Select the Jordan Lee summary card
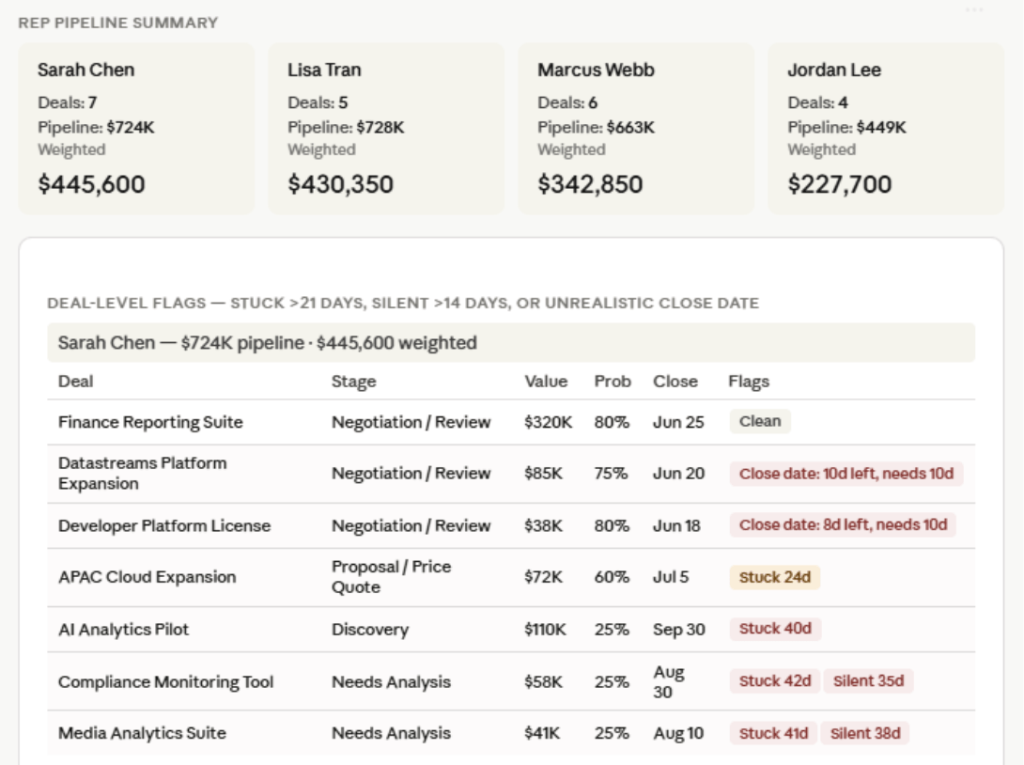This screenshot has height=765, width=1024. click(x=886, y=129)
